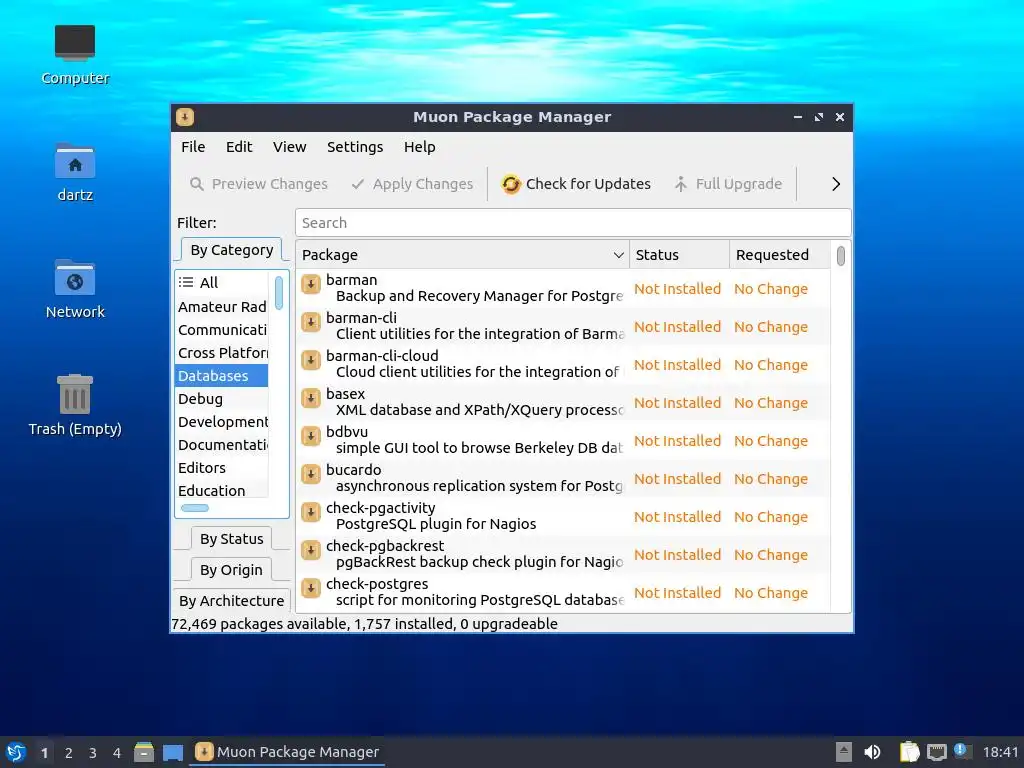
Task: Click the barman package icon
Action: pos(311,284)
